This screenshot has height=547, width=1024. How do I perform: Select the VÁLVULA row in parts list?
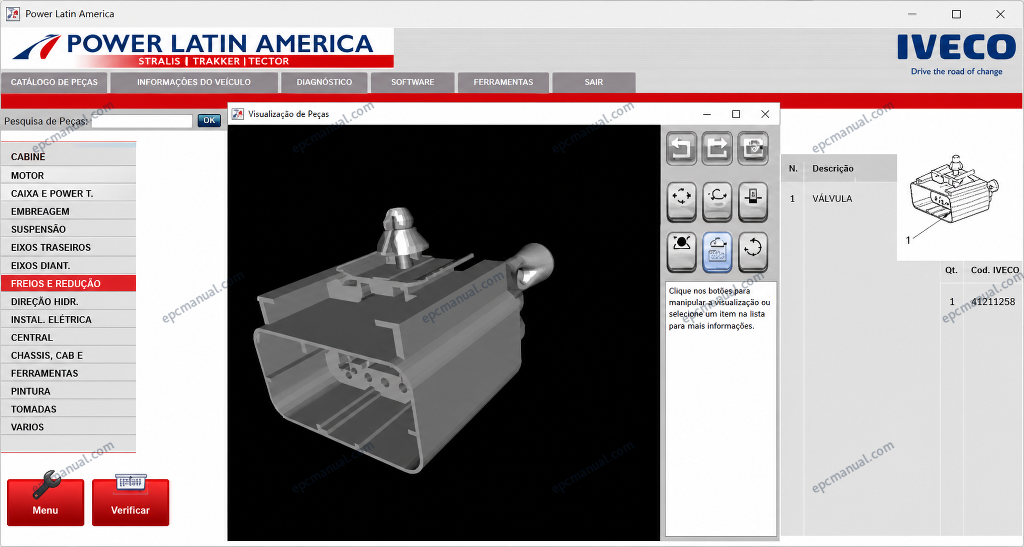click(x=839, y=198)
